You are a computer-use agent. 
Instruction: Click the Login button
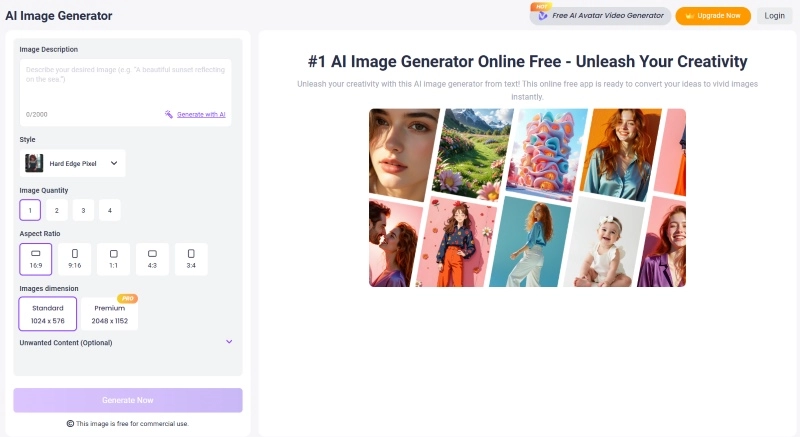(x=774, y=16)
